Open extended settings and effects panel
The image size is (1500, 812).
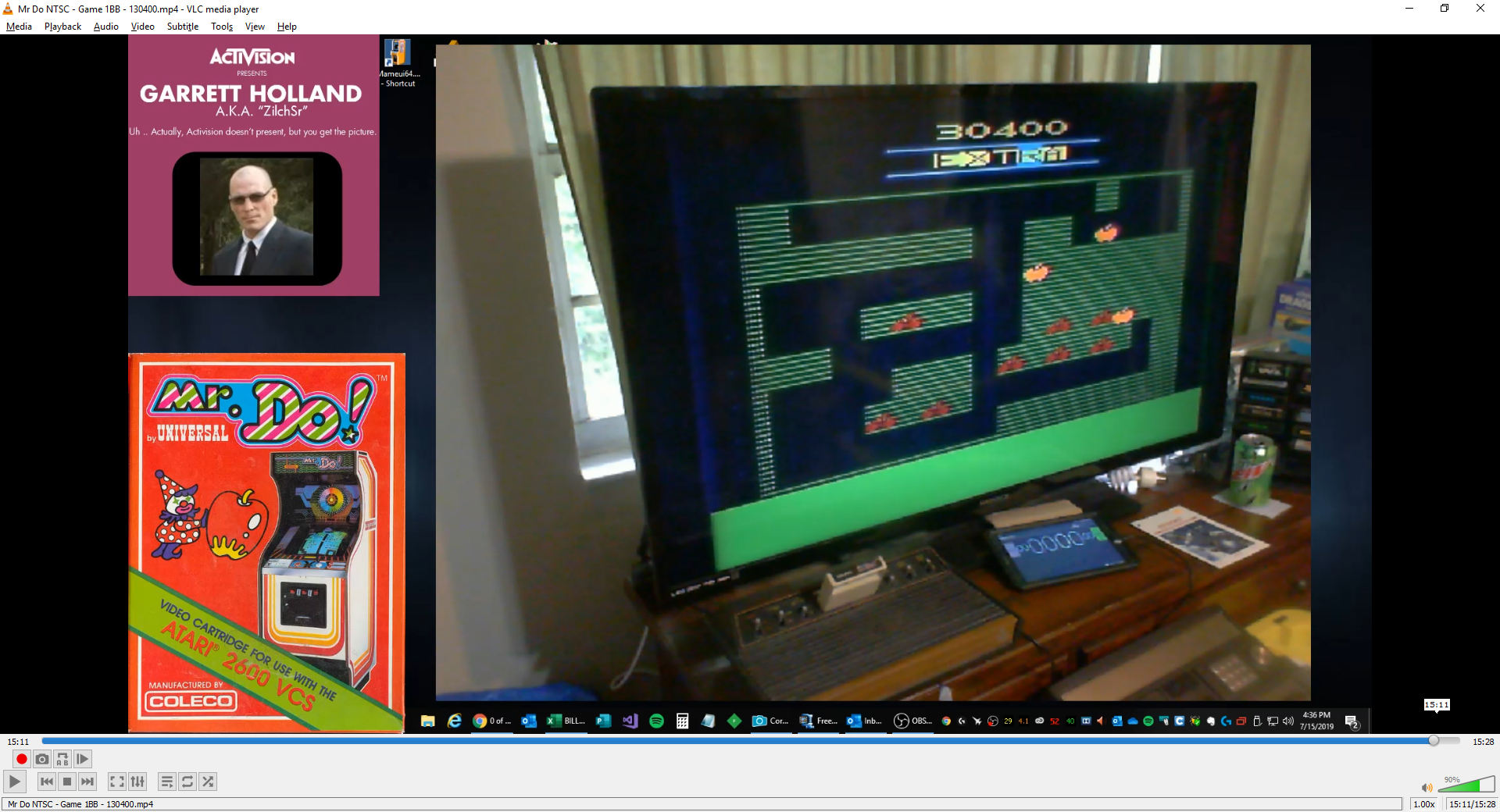[137, 782]
